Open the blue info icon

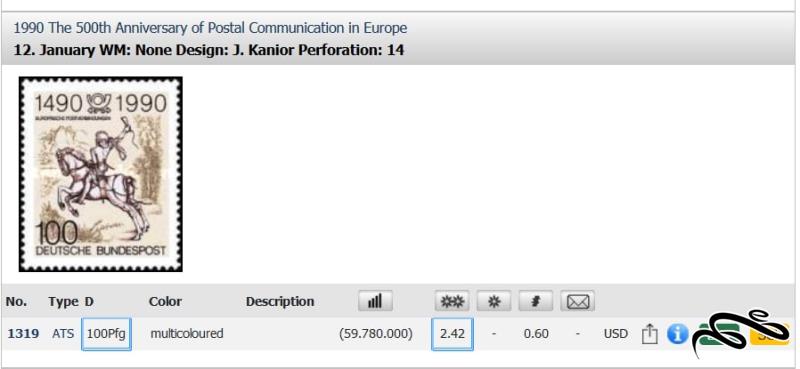click(678, 334)
